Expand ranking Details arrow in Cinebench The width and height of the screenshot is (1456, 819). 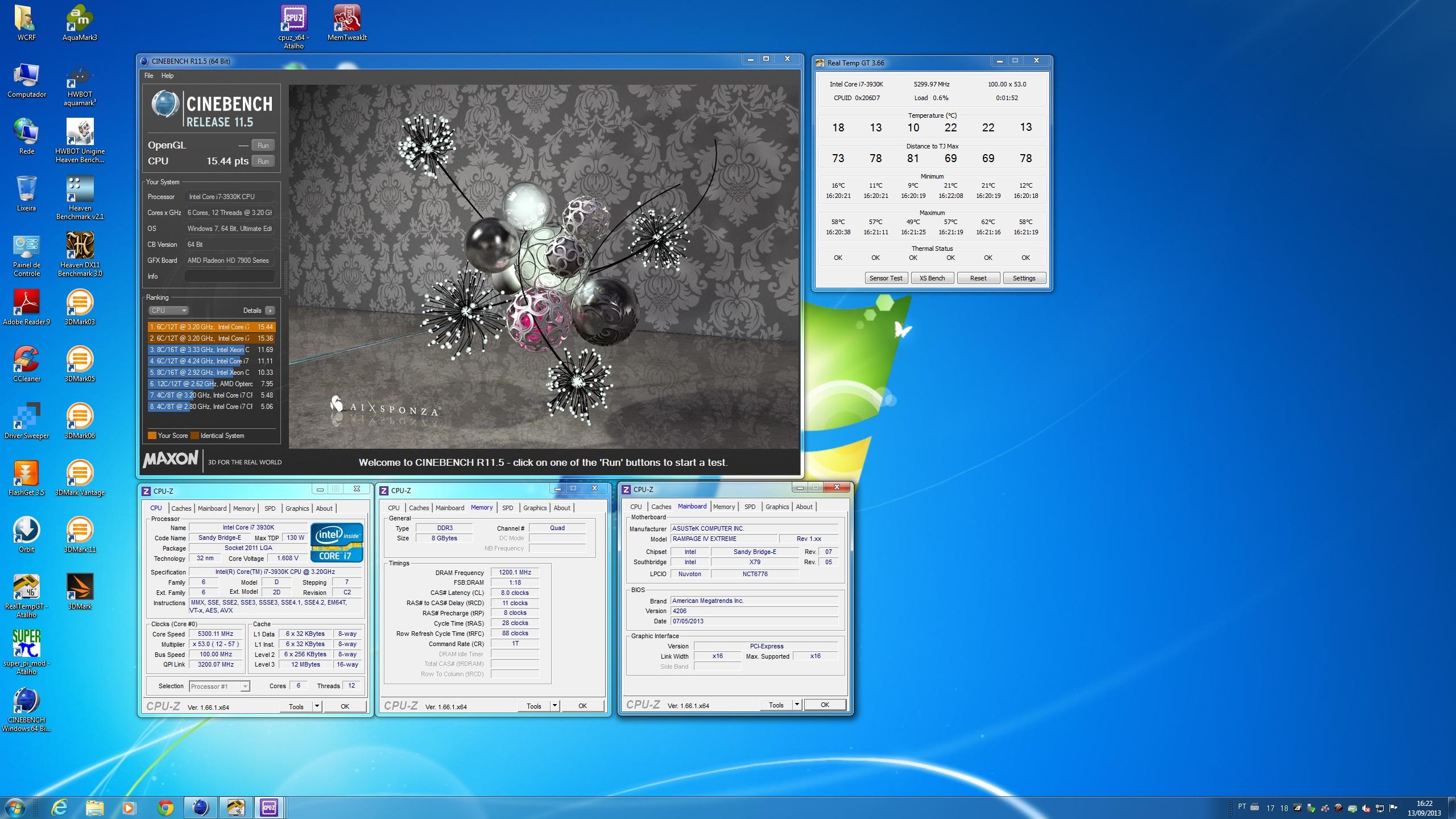[x=270, y=311]
